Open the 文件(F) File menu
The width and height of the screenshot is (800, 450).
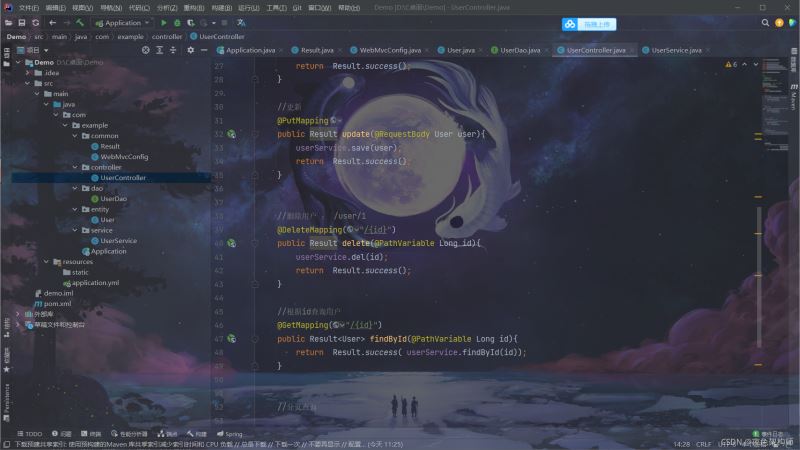29,8
